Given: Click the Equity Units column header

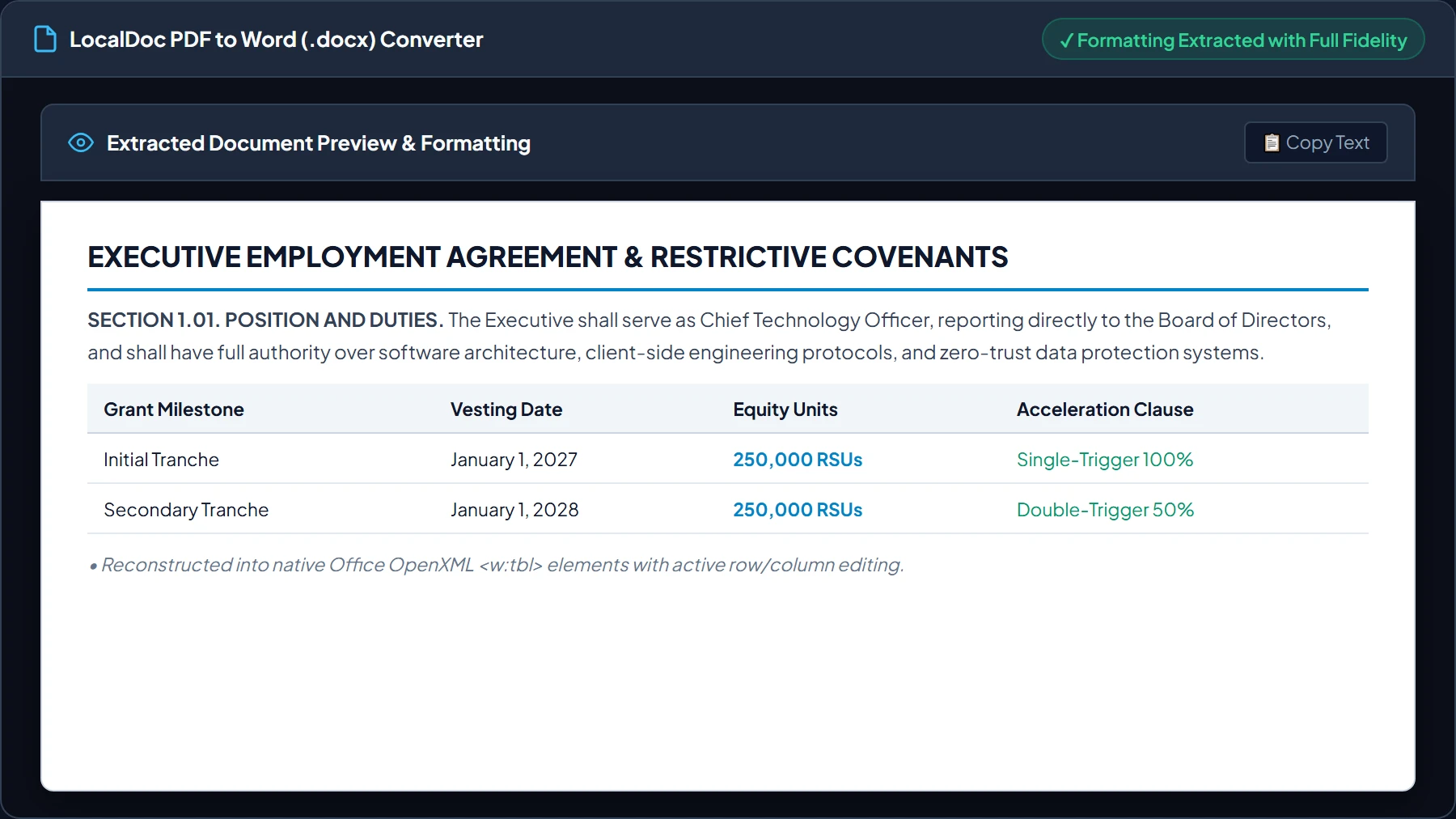Looking at the screenshot, I should (x=785, y=409).
